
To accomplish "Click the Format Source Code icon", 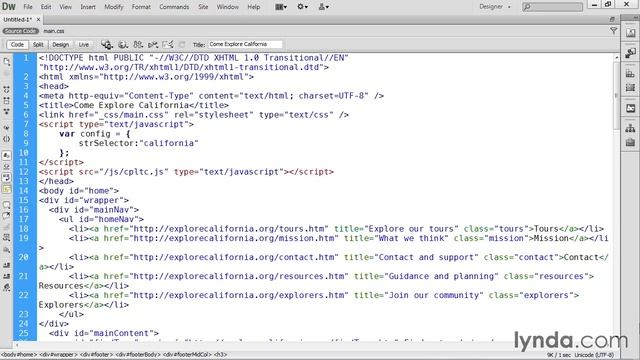I will 7,287.
